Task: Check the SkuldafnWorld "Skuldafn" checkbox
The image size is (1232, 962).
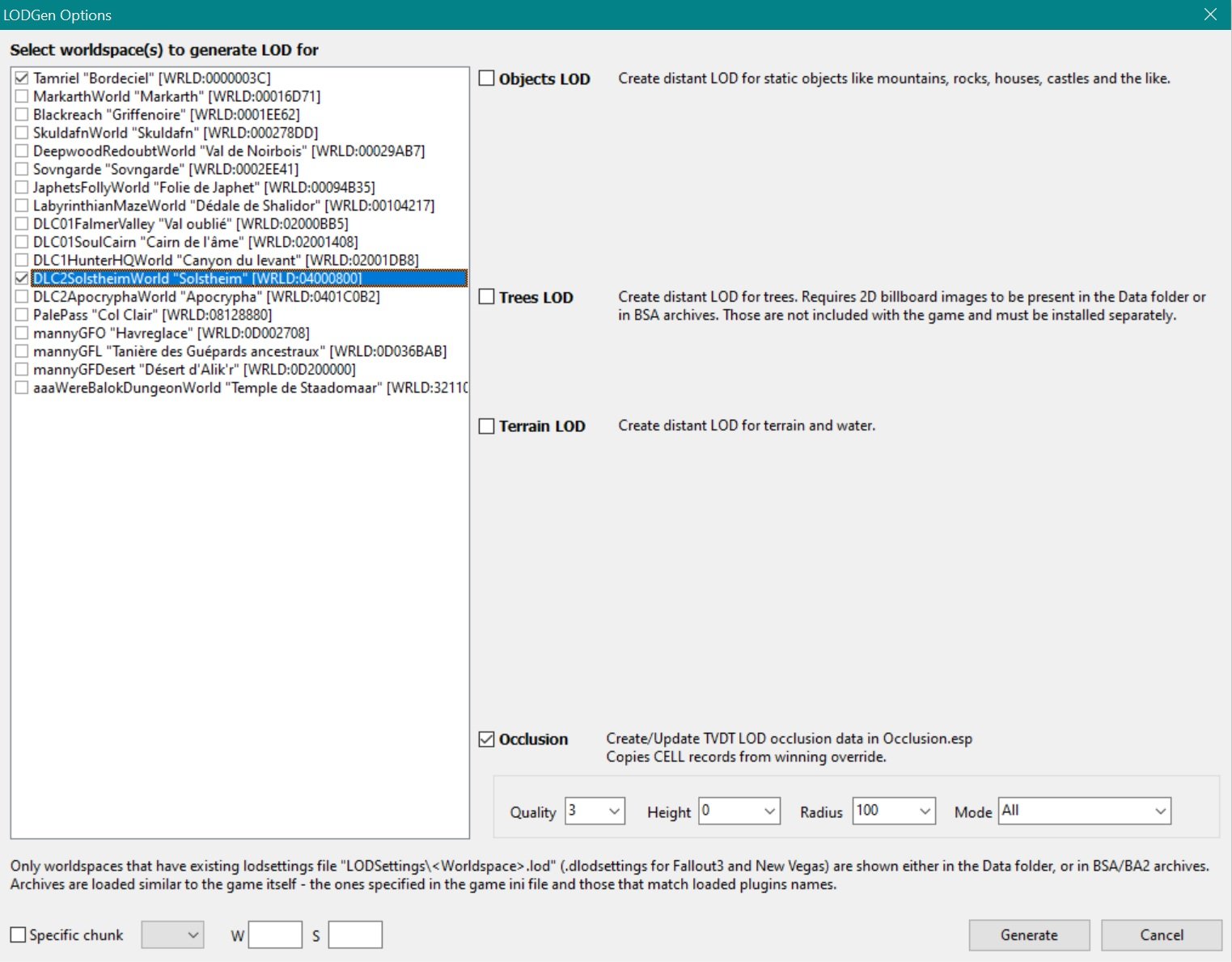Action: 22,133
